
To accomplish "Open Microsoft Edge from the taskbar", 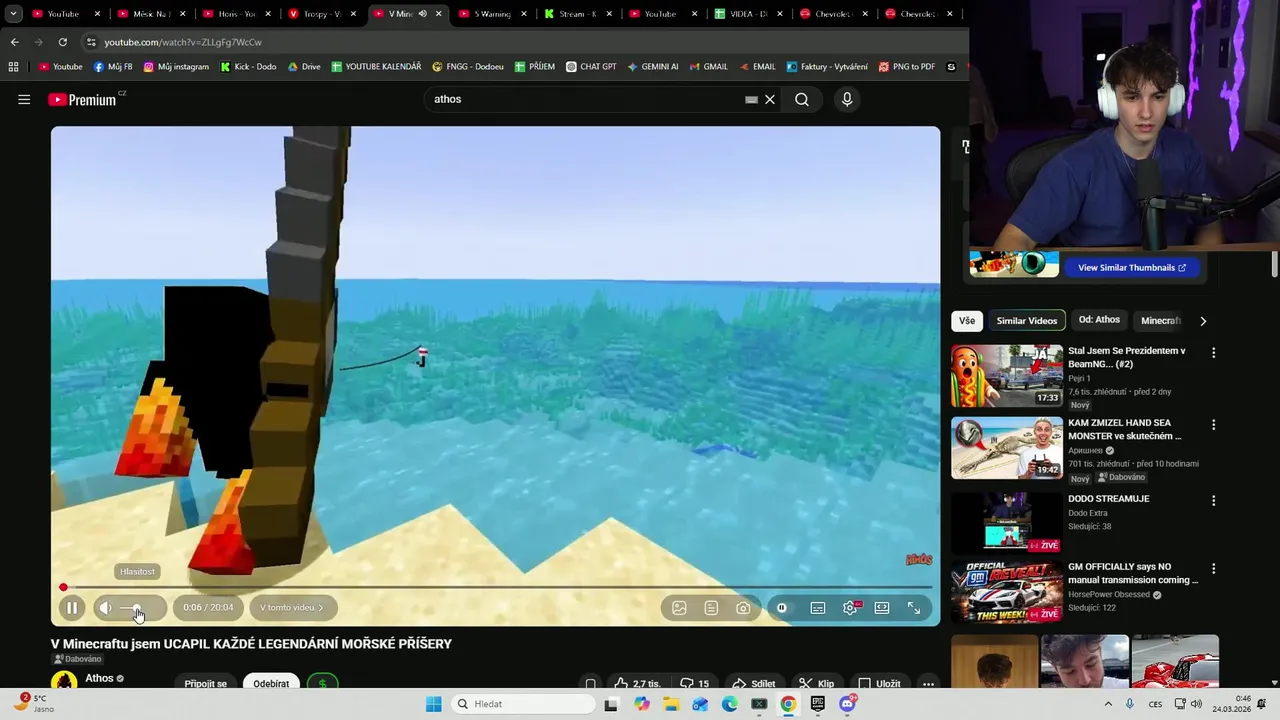I will 730,704.
